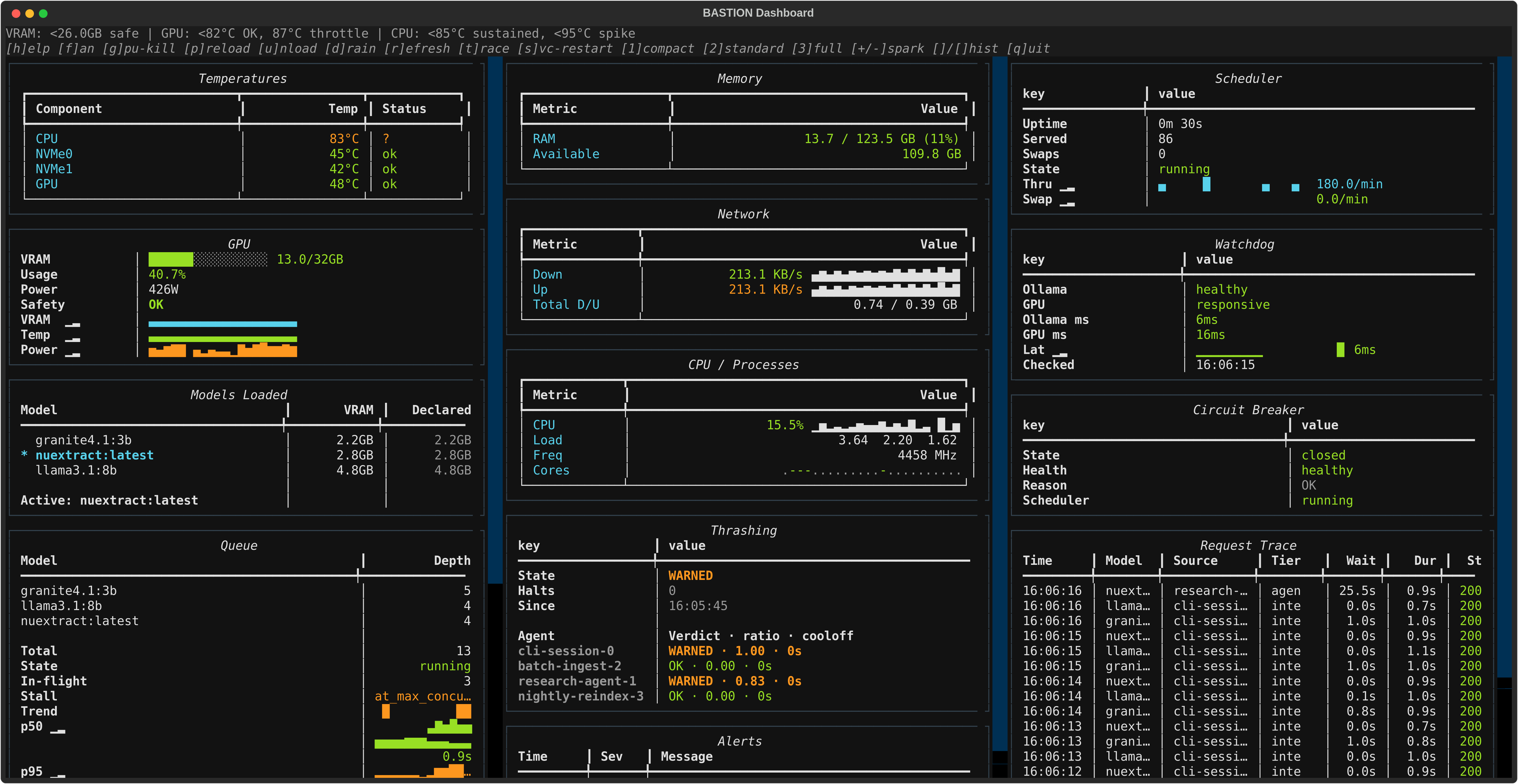Screen dimensions: 1518x784
Task: Click the batch-ingest-2 agent row
Action: click(x=744, y=666)
